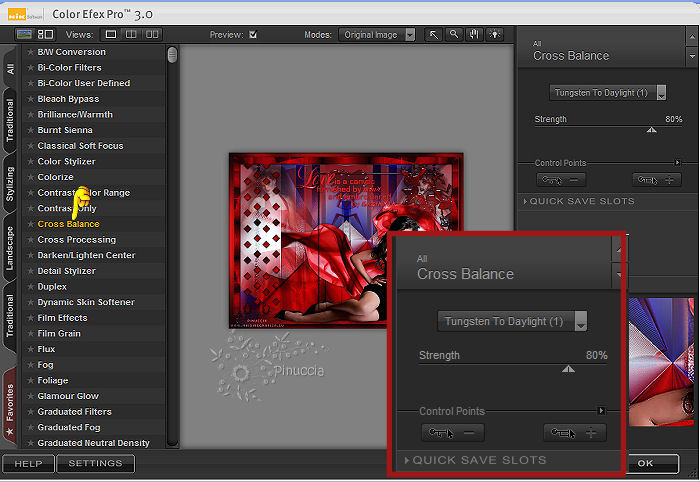This screenshot has height=482, width=700.
Task: Select the Foliage filter
Action: coord(53,380)
